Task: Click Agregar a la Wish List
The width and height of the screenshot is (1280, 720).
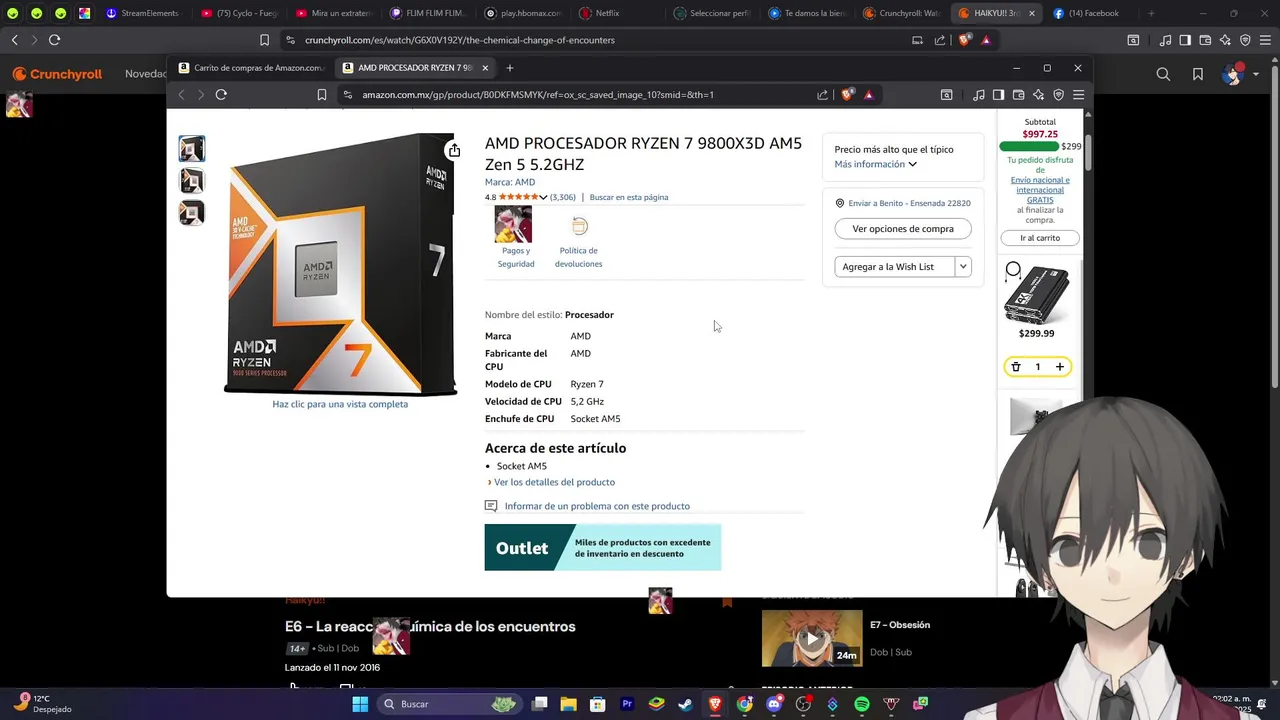Action: [895, 267]
